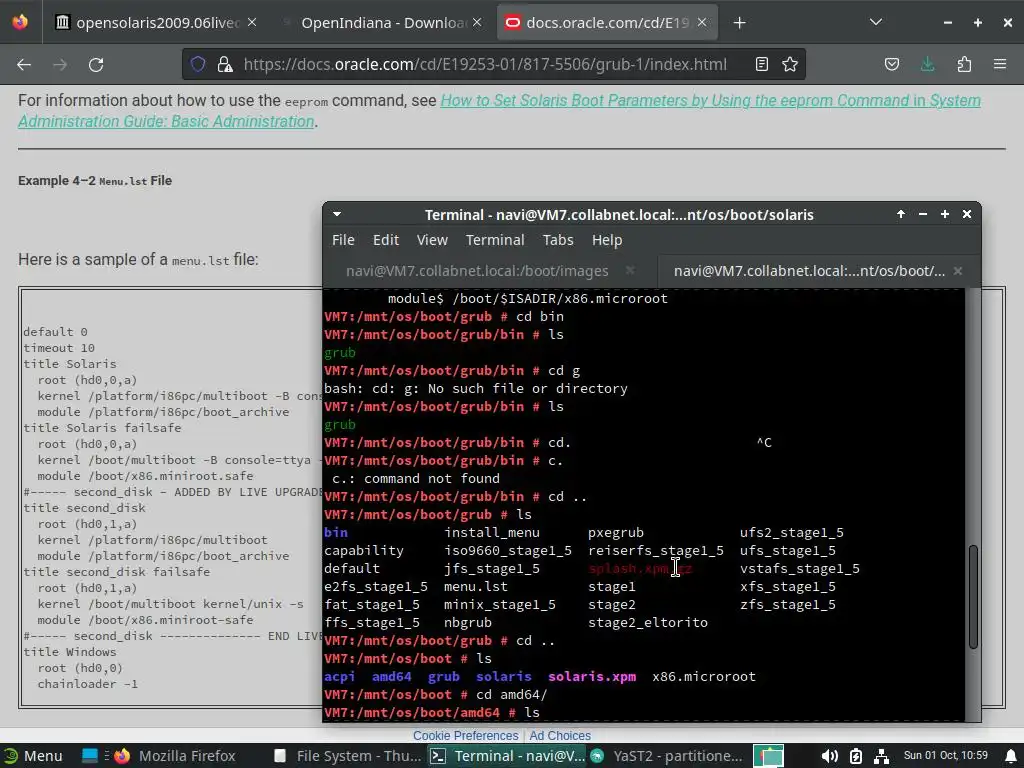Open the eeprom command guide link
Screen dimensions: 1024x768
500,110
